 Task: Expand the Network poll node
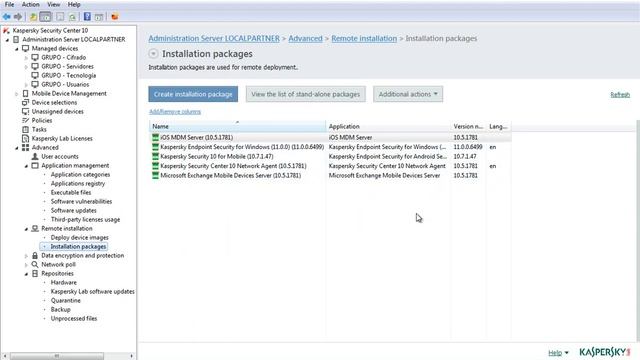26,265
